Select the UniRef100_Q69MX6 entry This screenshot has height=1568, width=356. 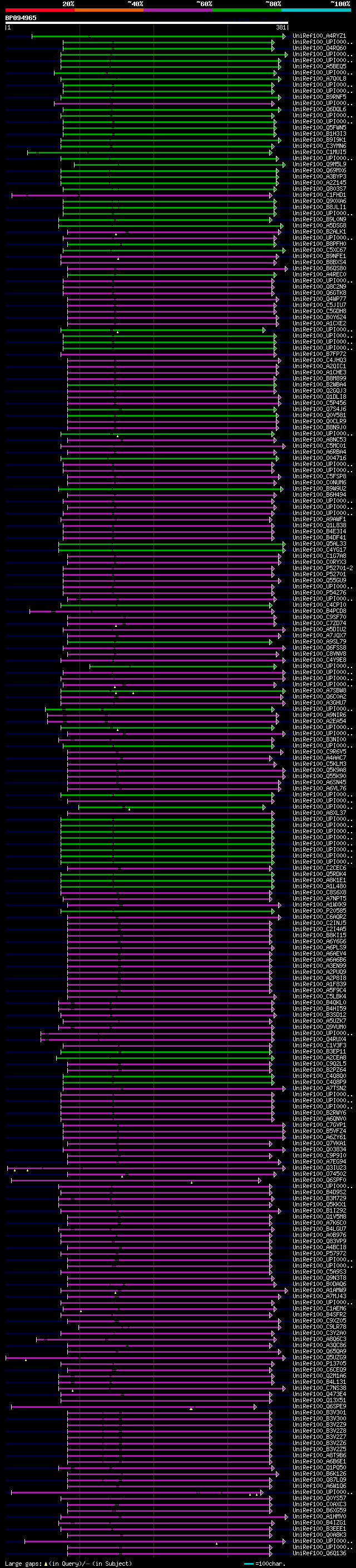(319, 170)
